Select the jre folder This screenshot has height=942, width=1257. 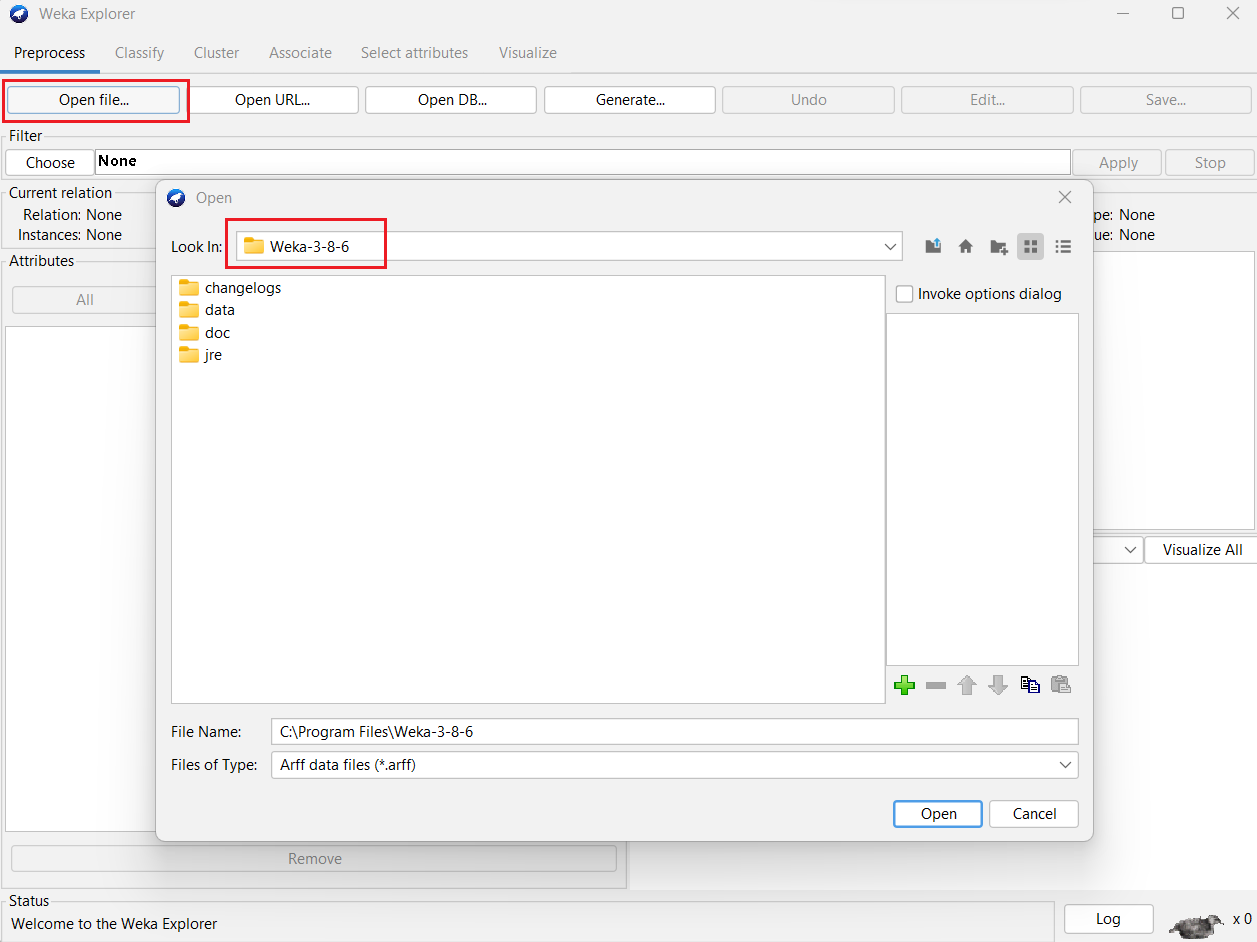pyautogui.click(x=200, y=355)
